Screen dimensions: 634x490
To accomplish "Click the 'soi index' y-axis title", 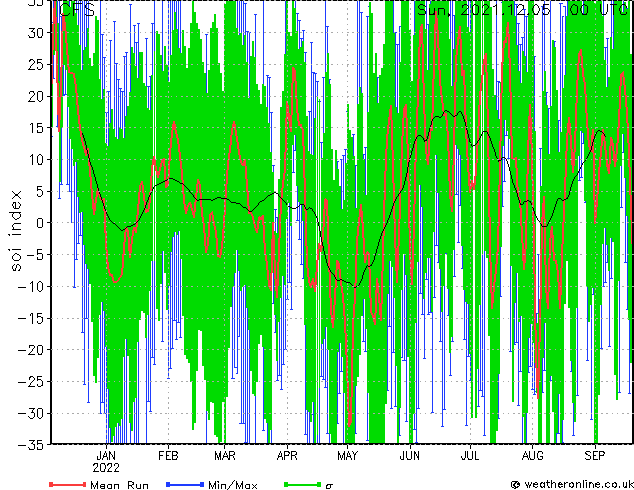I will tap(16, 231).
